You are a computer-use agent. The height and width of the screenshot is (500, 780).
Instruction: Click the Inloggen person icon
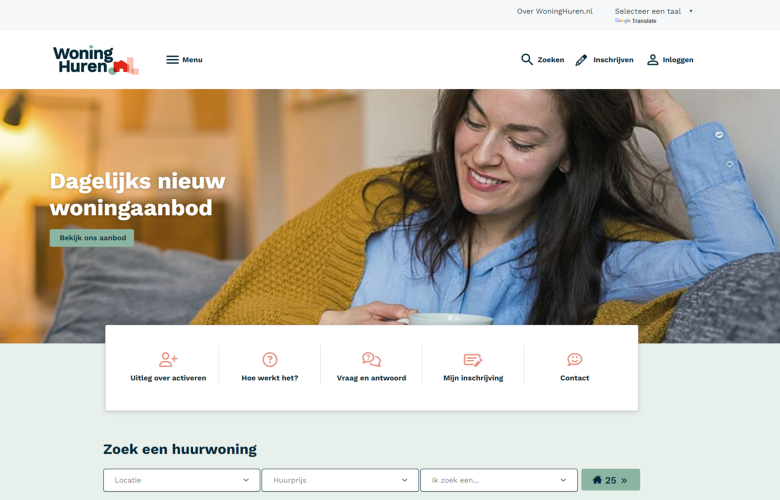point(653,60)
